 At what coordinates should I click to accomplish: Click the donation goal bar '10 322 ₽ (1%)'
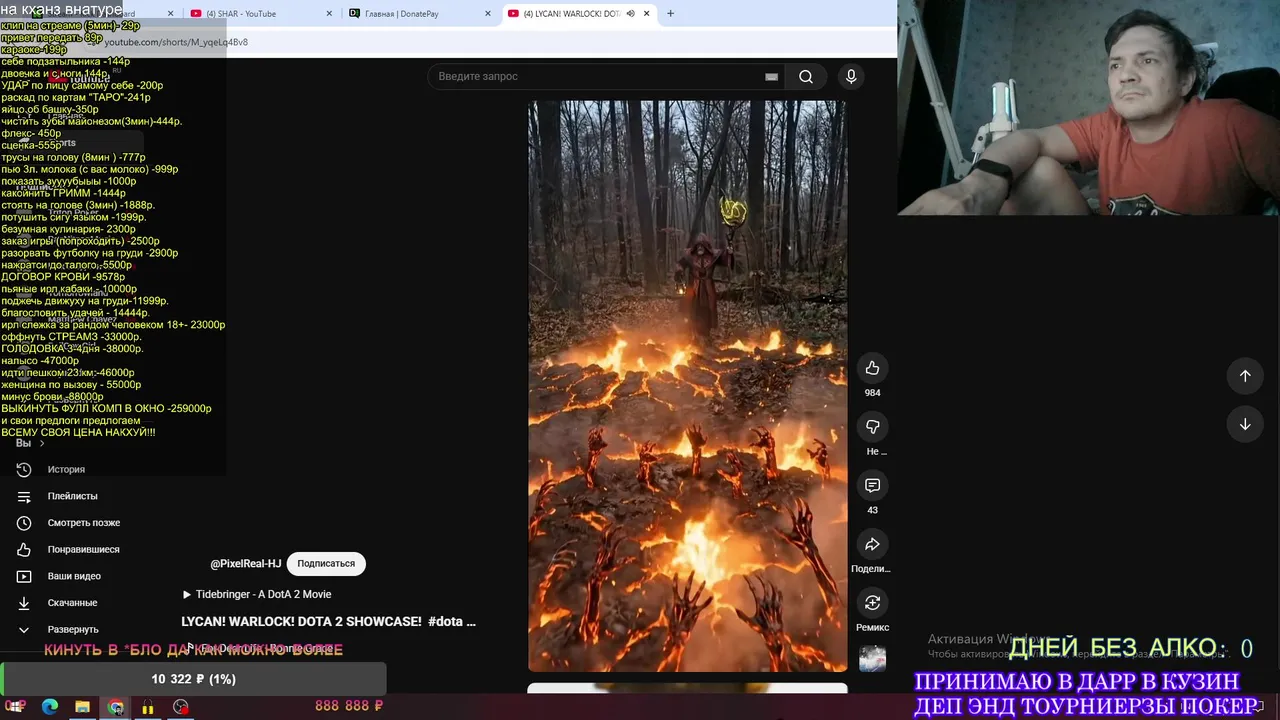(193, 679)
